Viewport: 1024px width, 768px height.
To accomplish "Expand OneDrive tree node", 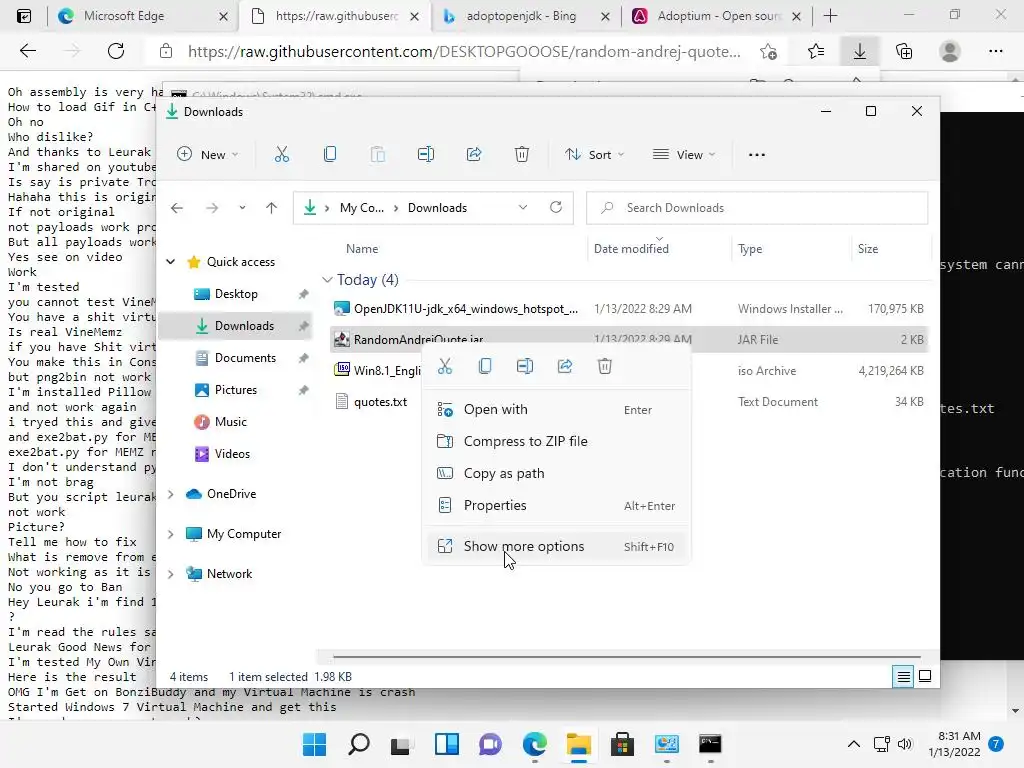I will [x=170, y=494].
